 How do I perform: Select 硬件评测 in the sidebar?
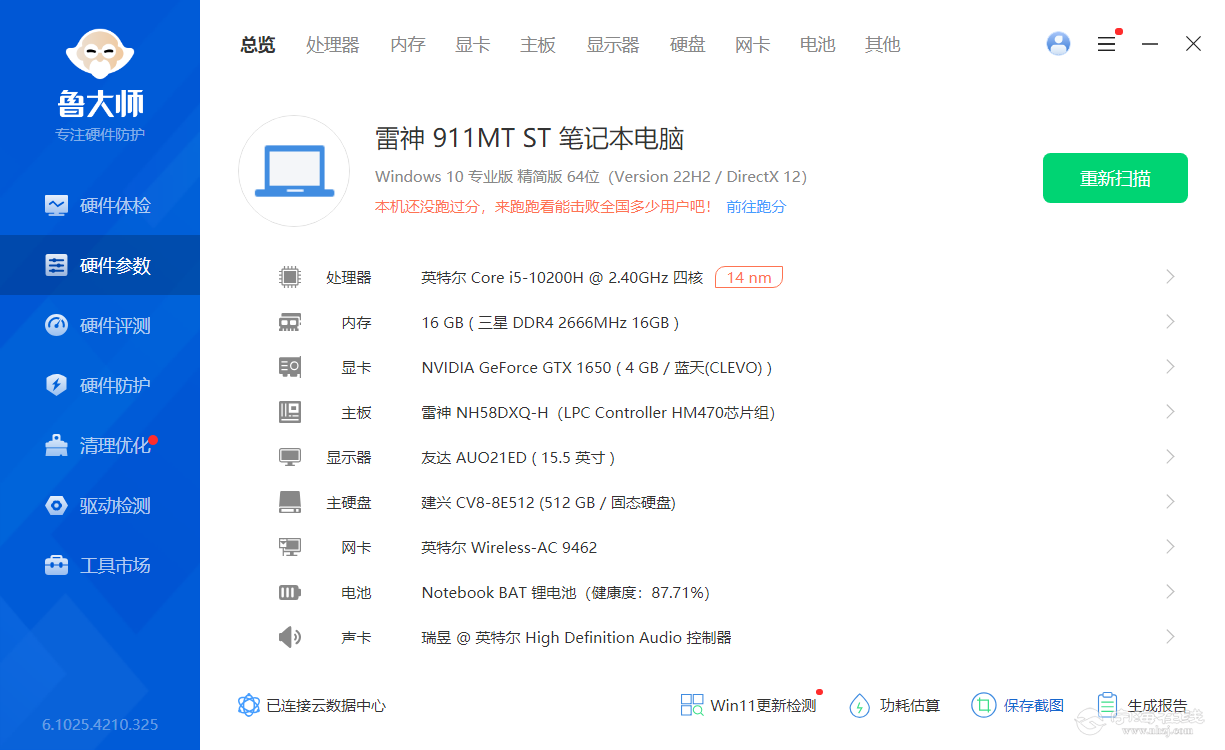coord(100,325)
